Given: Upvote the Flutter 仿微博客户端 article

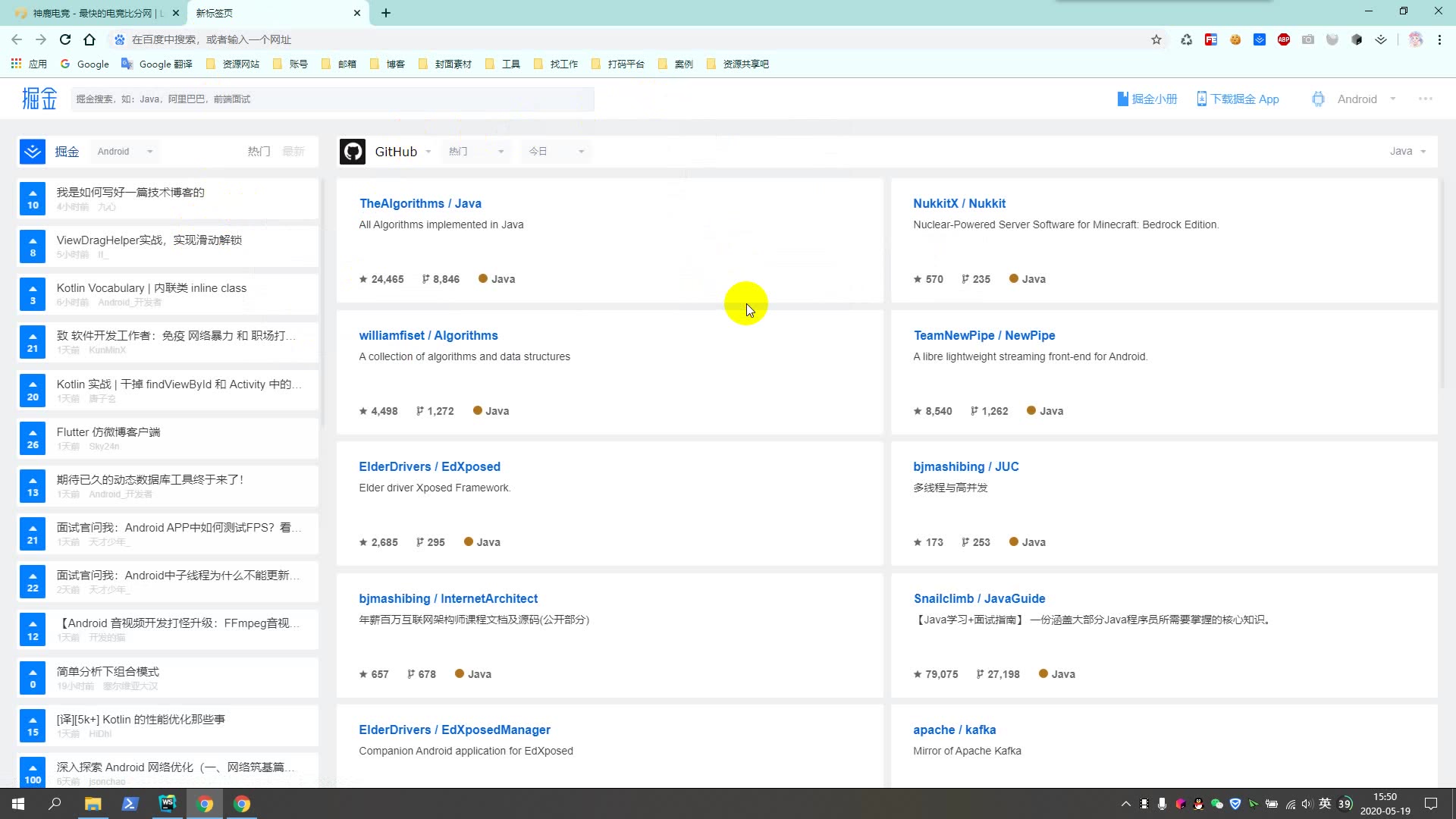Looking at the screenshot, I should click(x=33, y=438).
